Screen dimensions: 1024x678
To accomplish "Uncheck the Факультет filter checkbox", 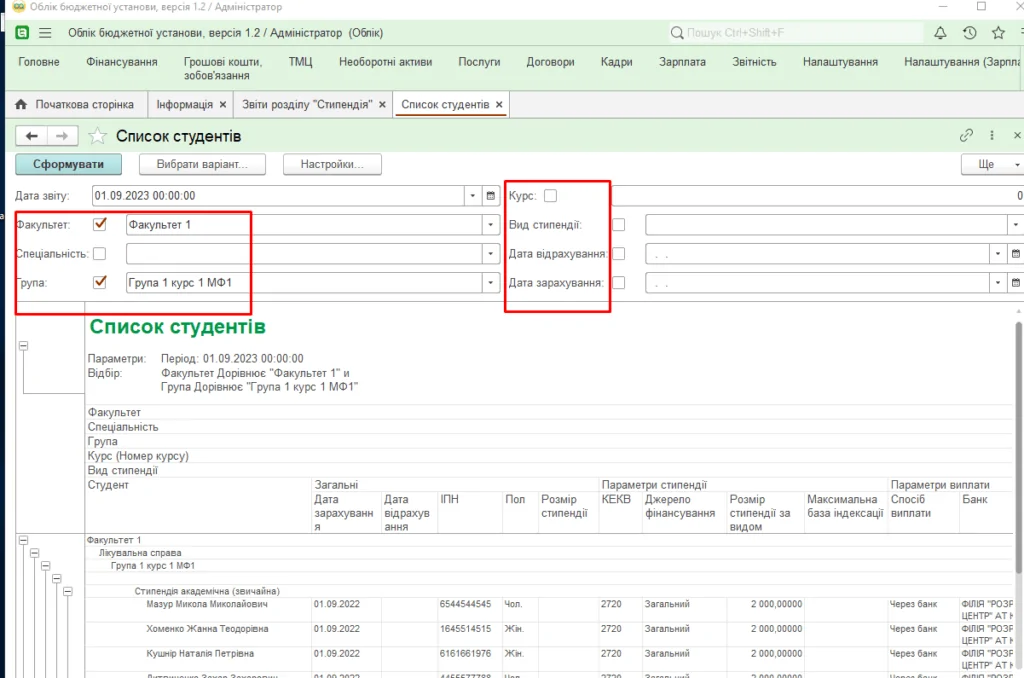I will [100, 225].
